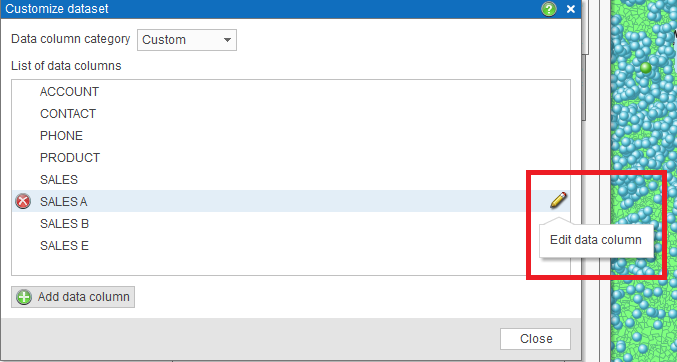The image size is (677, 362).
Task: Open help using the green question mark icon
Action: (549, 9)
